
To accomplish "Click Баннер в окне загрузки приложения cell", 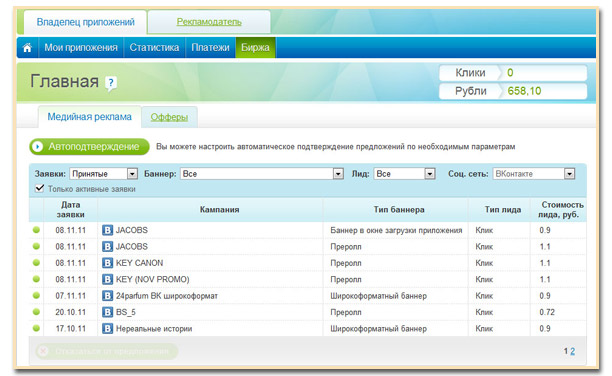I will pos(396,230).
